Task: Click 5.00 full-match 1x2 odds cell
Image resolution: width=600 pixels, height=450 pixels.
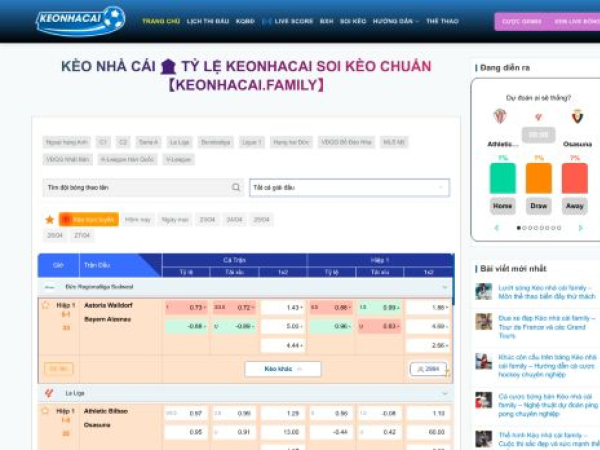Action: 283,326
